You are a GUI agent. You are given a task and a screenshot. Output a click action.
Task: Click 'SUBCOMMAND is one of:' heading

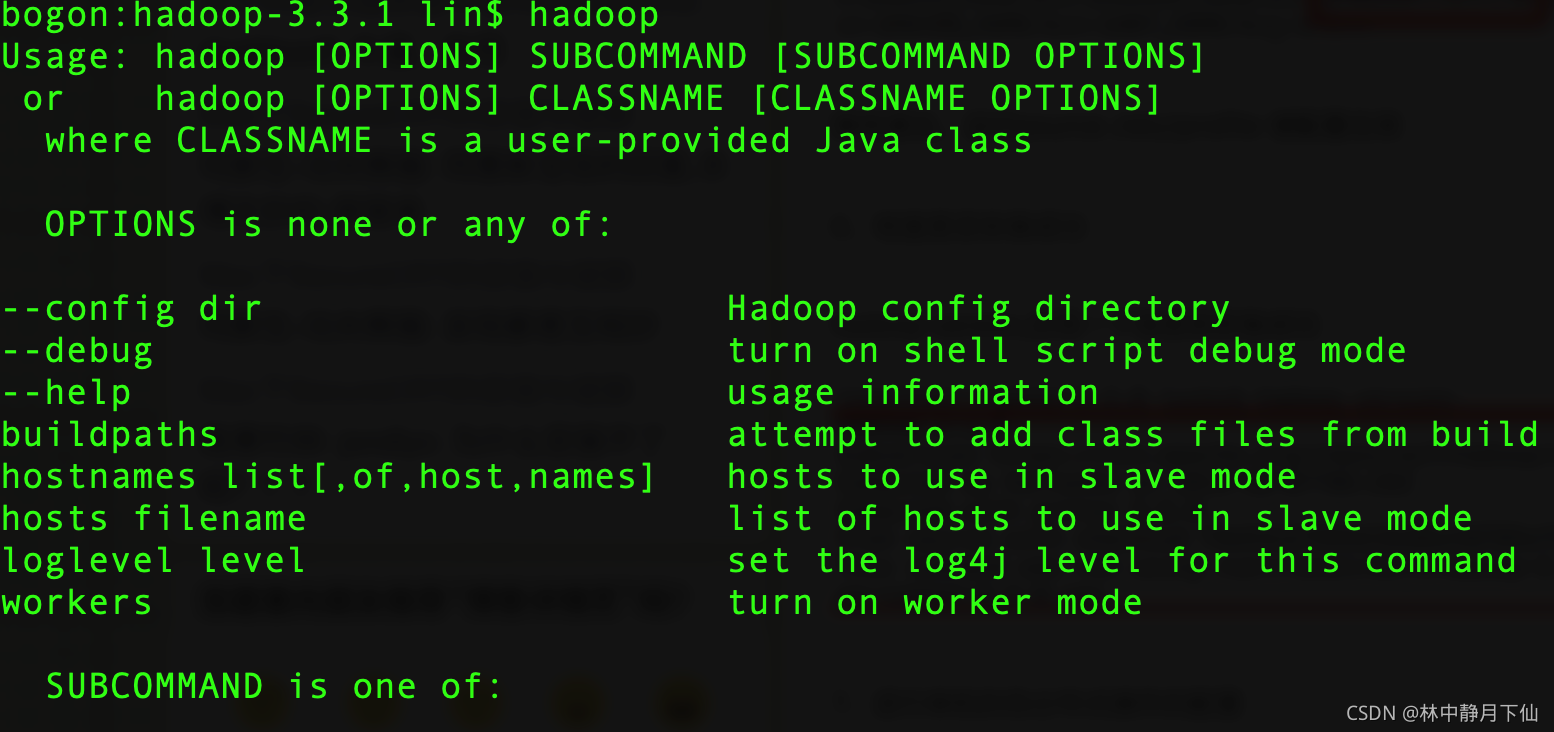(x=273, y=687)
